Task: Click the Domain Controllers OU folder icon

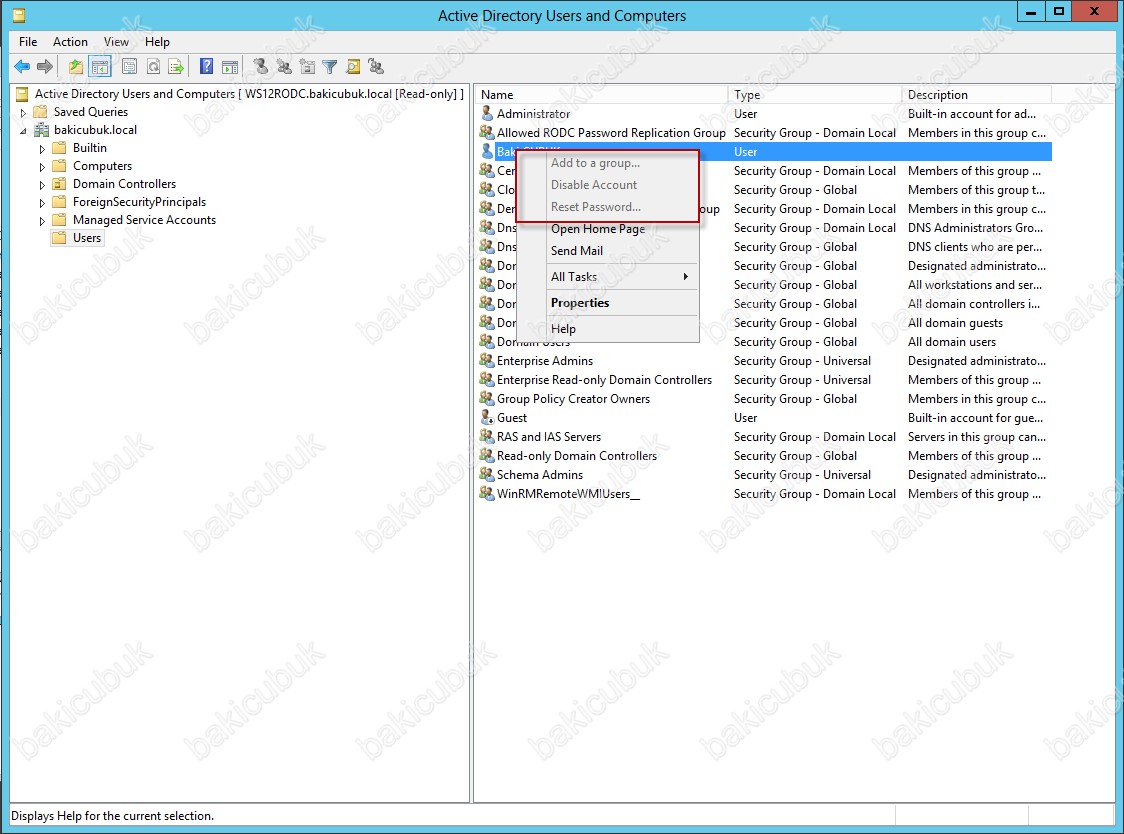Action: (x=59, y=184)
